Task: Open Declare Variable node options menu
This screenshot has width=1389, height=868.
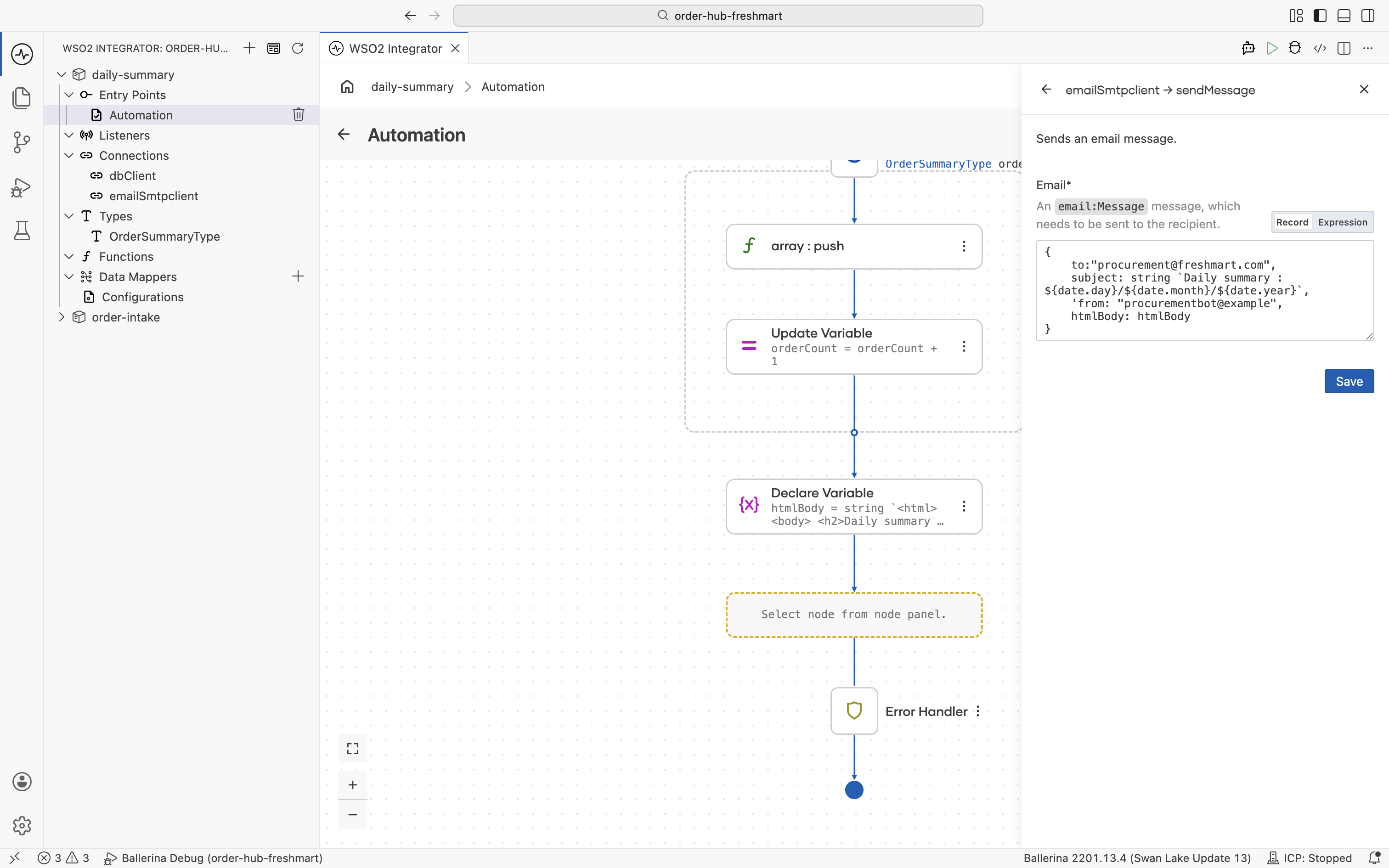Action: (x=964, y=506)
